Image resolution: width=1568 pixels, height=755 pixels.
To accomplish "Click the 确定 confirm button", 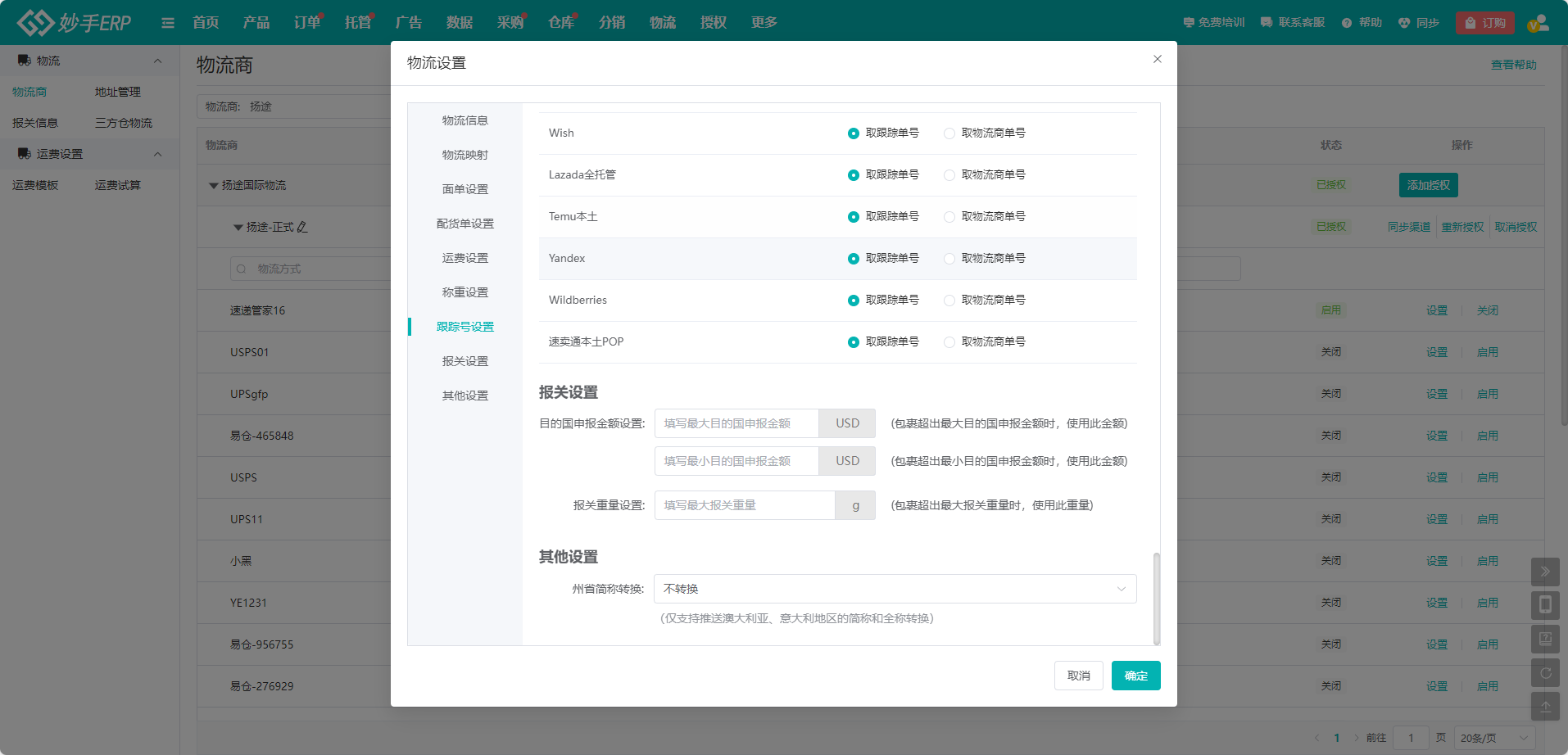I will (1135, 676).
